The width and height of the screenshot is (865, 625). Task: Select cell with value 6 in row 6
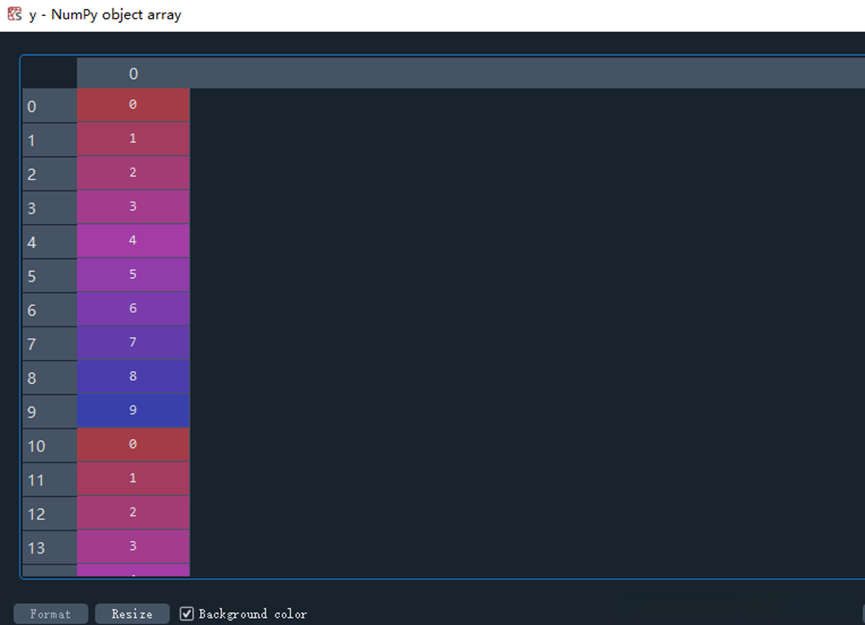[x=133, y=309]
